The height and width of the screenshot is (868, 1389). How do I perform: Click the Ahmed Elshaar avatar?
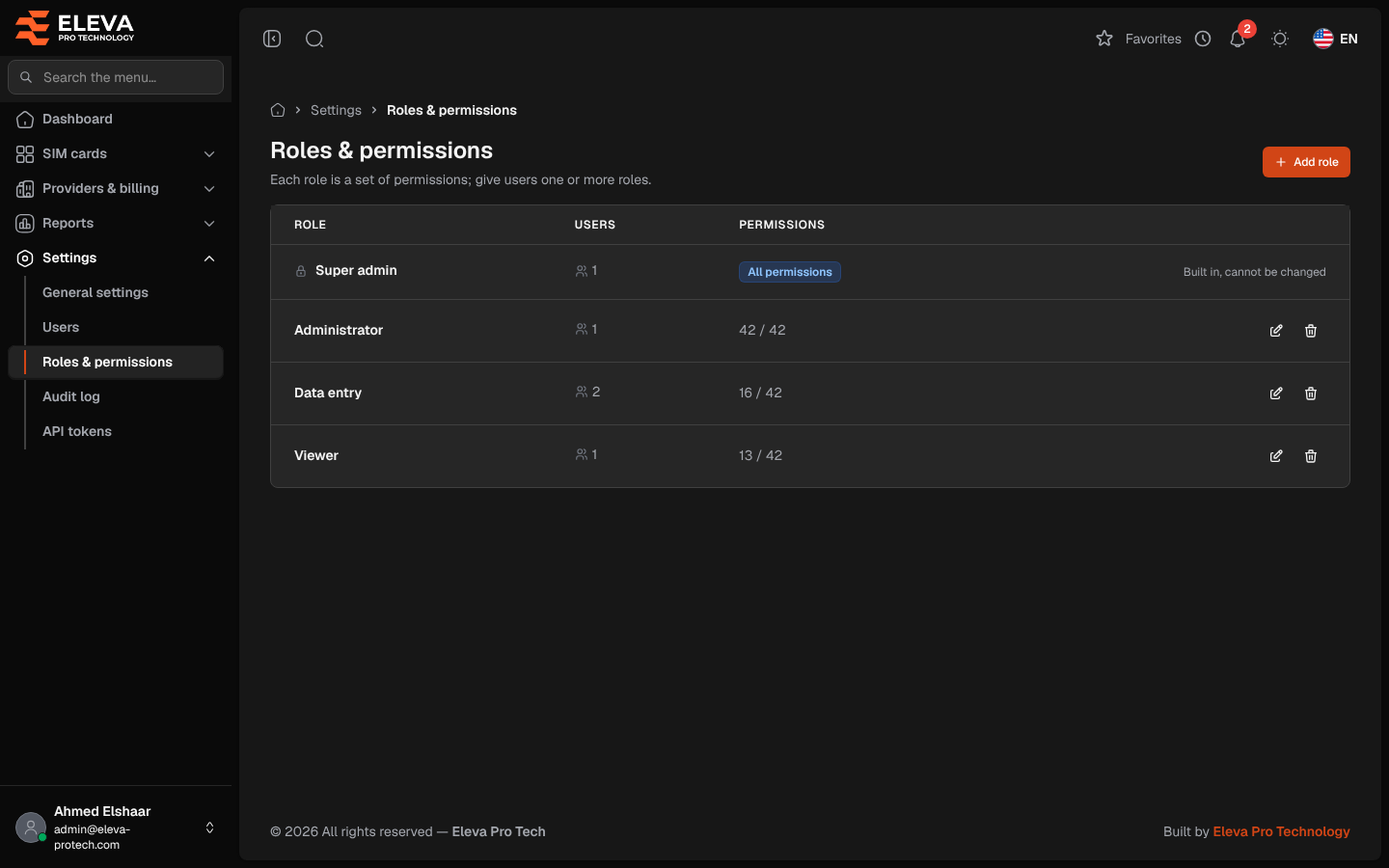31,827
